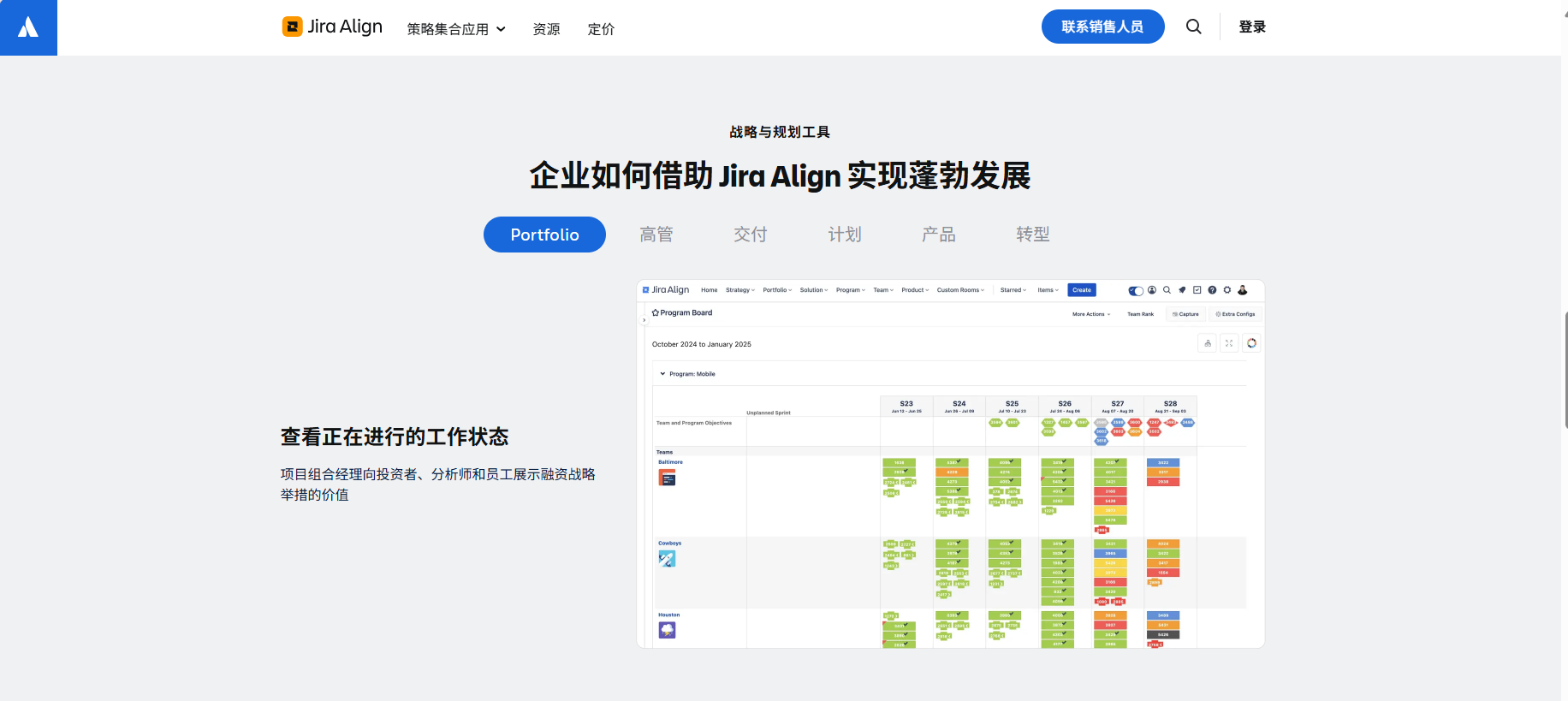Click the S23 sprint column header
The width and height of the screenshot is (1568, 701).
tap(906, 407)
